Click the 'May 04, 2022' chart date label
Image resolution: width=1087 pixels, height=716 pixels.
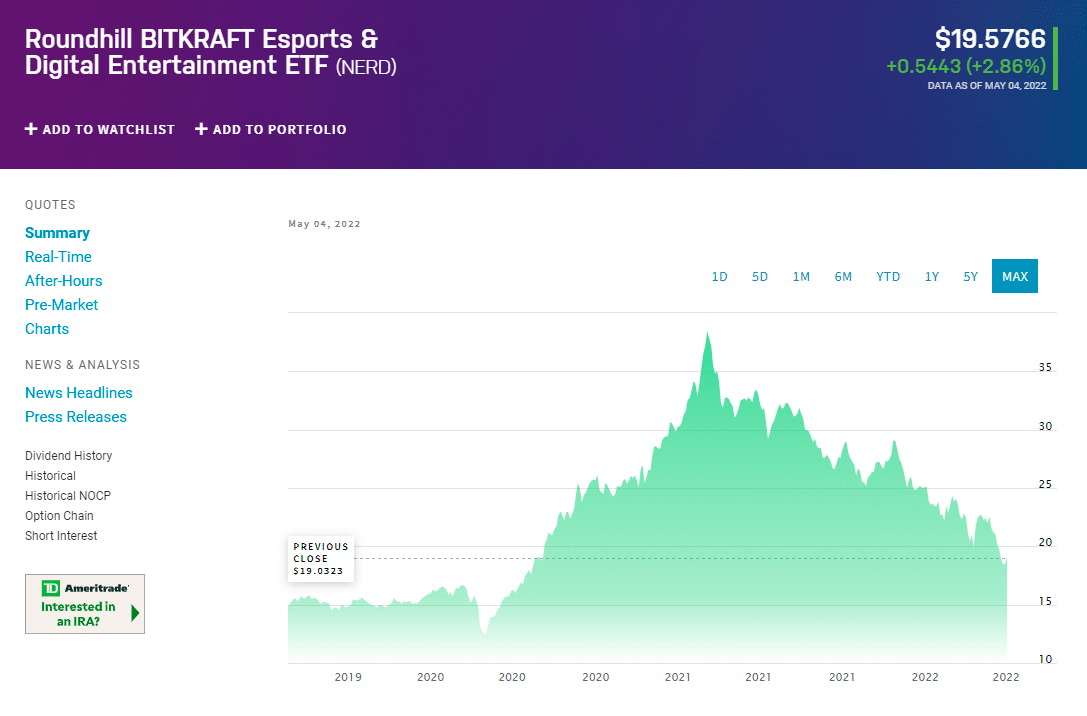coord(324,224)
